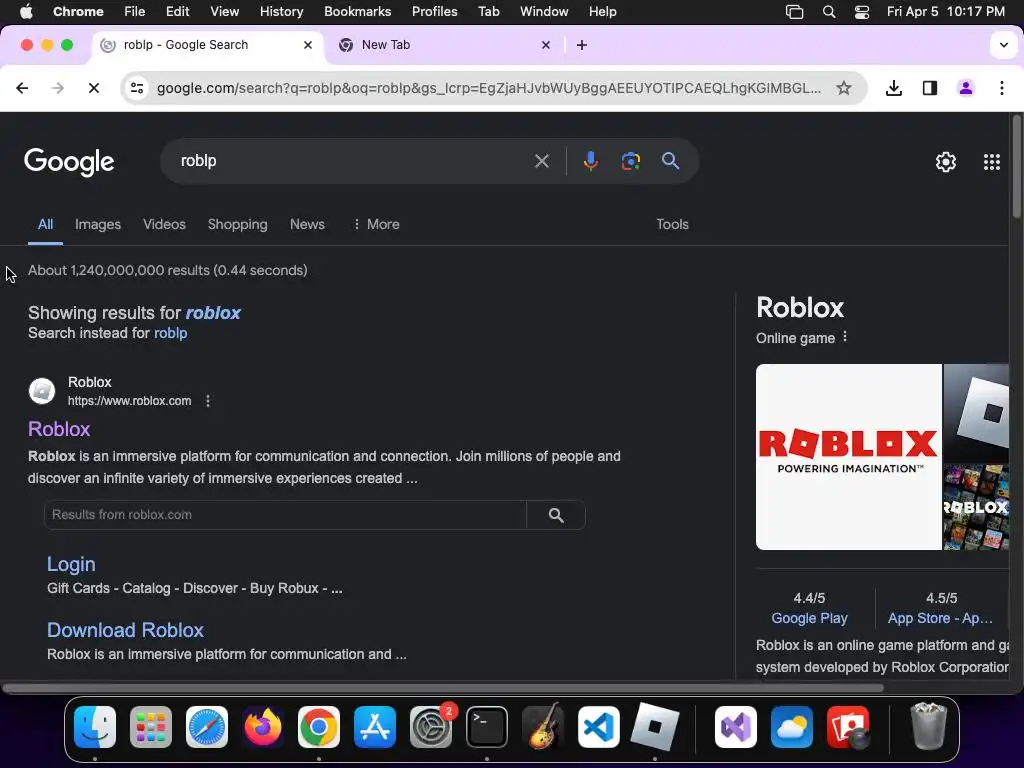Open the App Store rating link
Viewport: 1024px width, 768px height.
pyautogui.click(x=940, y=618)
